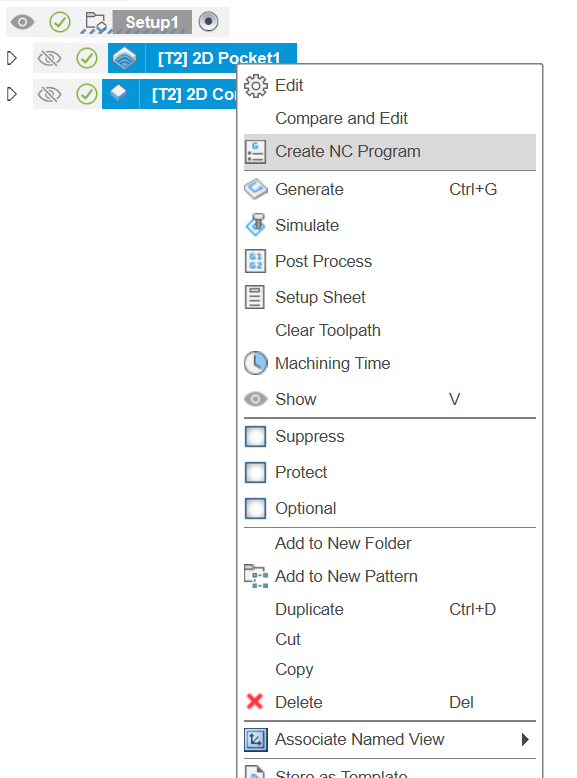The width and height of the screenshot is (577, 778).
Task: Toggle visibility of 2D Pocket1 operation
Action: point(50,59)
